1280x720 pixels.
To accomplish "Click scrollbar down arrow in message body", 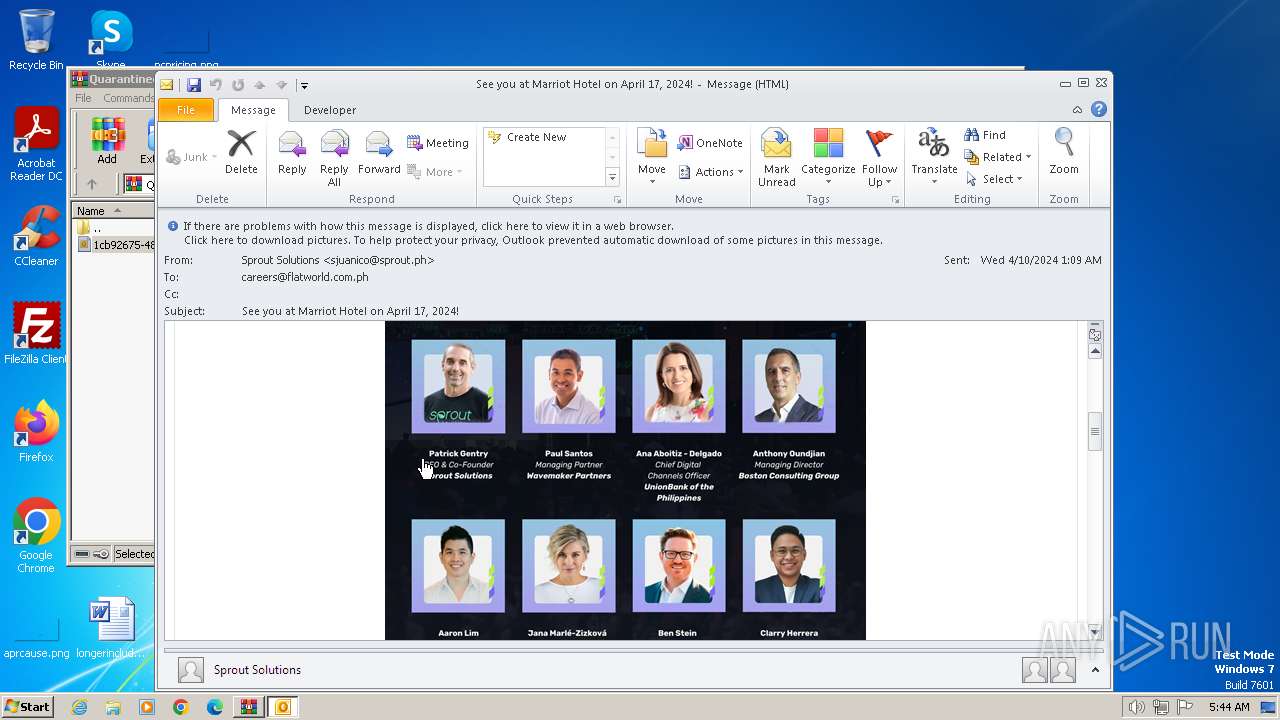I will [x=1095, y=632].
